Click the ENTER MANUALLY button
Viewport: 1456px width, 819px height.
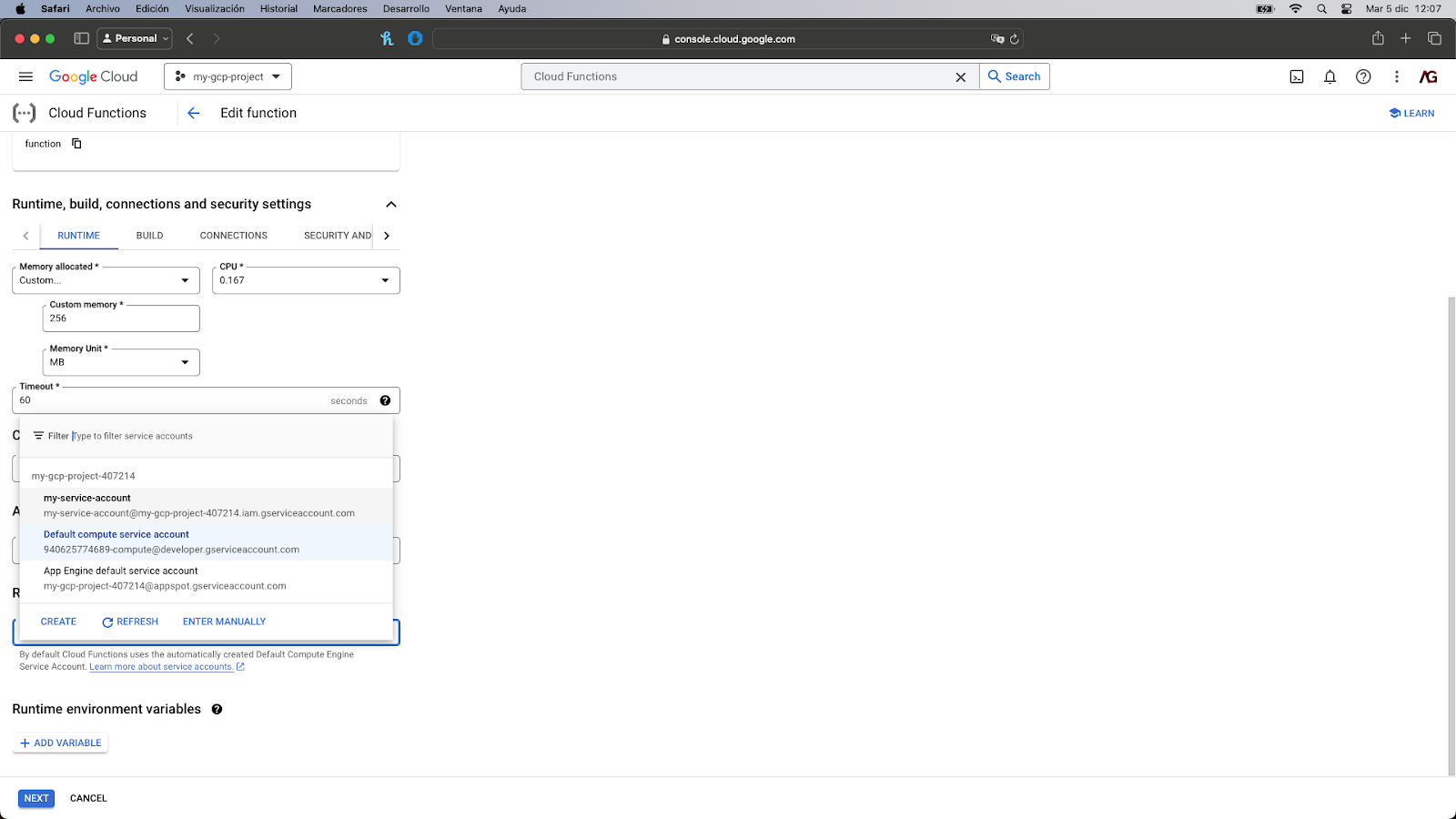click(224, 622)
